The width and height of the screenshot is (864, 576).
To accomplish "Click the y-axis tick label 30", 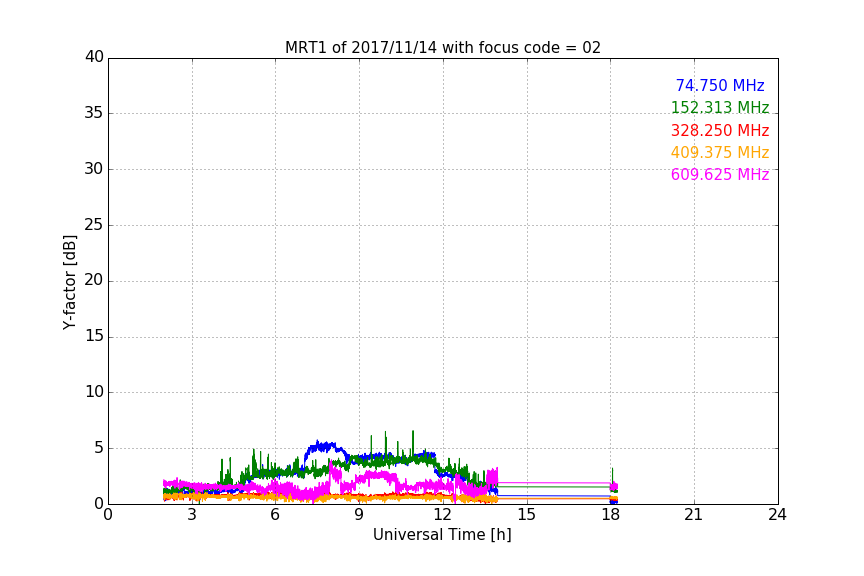I will (94, 169).
